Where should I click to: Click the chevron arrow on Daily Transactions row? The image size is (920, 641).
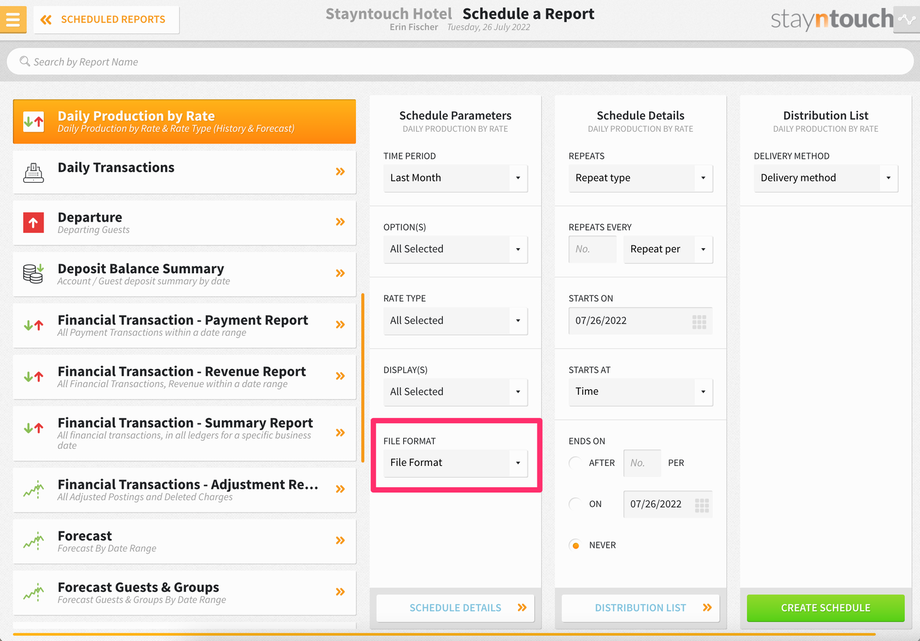(x=340, y=171)
